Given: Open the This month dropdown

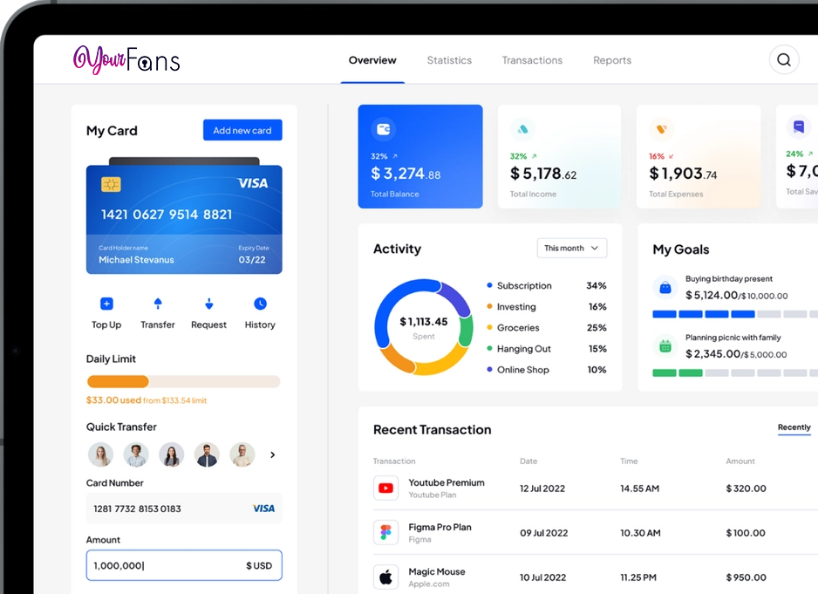Looking at the screenshot, I should pos(572,248).
